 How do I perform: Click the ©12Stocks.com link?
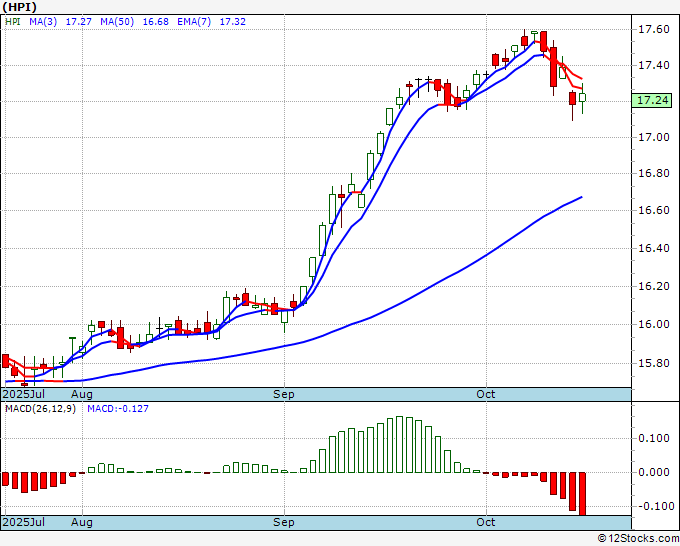[x=638, y=538]
